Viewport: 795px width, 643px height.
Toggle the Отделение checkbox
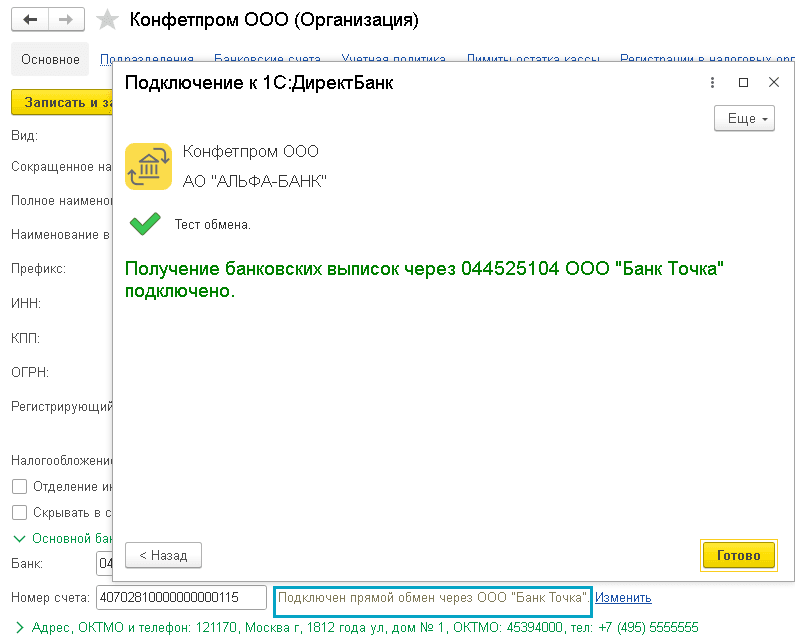(19, 486)
